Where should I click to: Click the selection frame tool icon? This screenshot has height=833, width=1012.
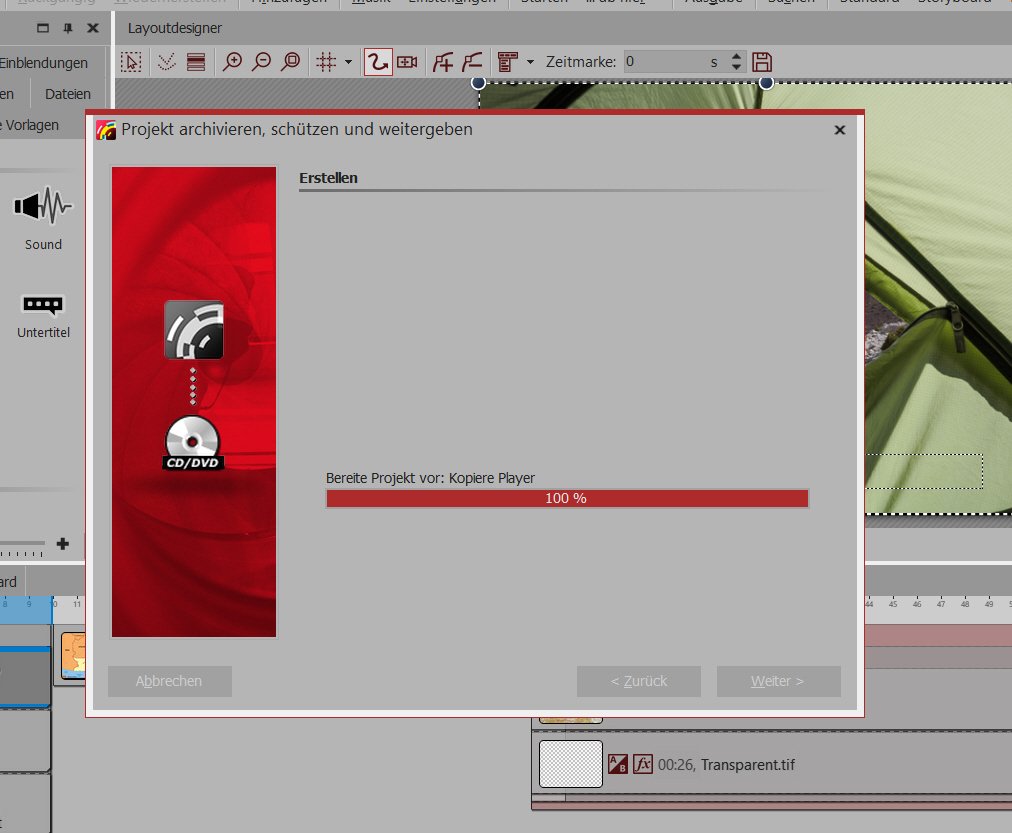(x=131, y=62)
